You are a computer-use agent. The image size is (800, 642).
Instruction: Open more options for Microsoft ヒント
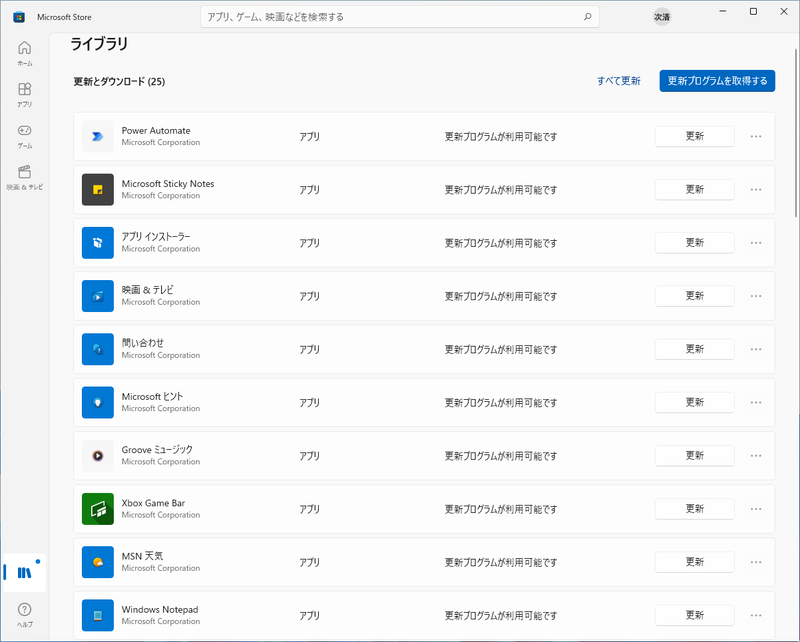coord(756,403)
